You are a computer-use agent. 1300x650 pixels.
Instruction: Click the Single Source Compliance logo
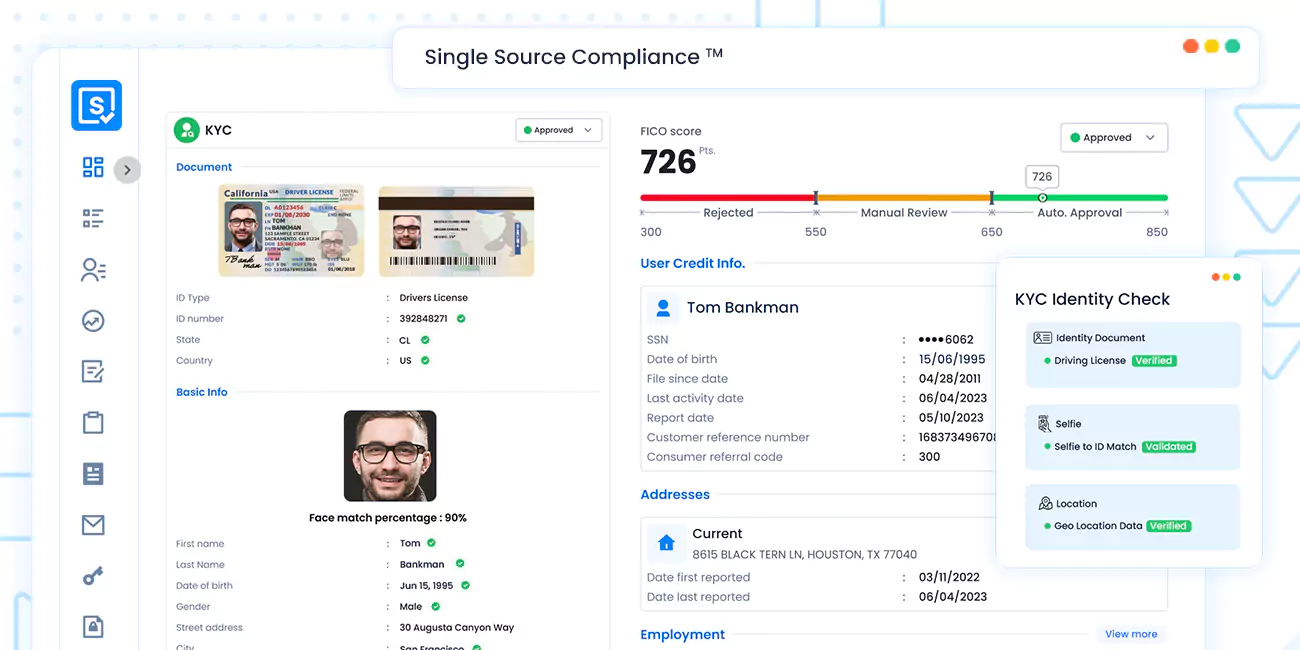click(571, 57)
